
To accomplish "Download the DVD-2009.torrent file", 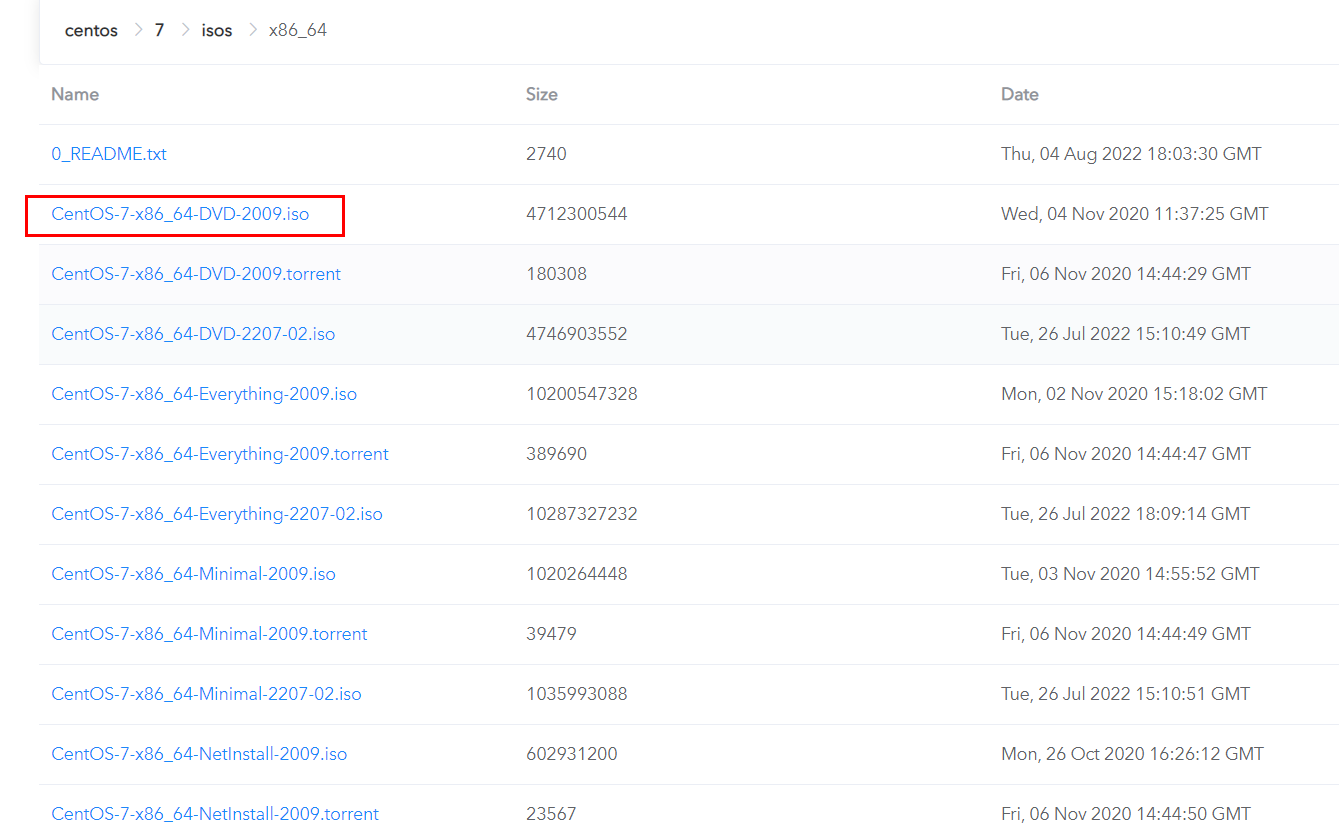I will (x=196, y=274).
